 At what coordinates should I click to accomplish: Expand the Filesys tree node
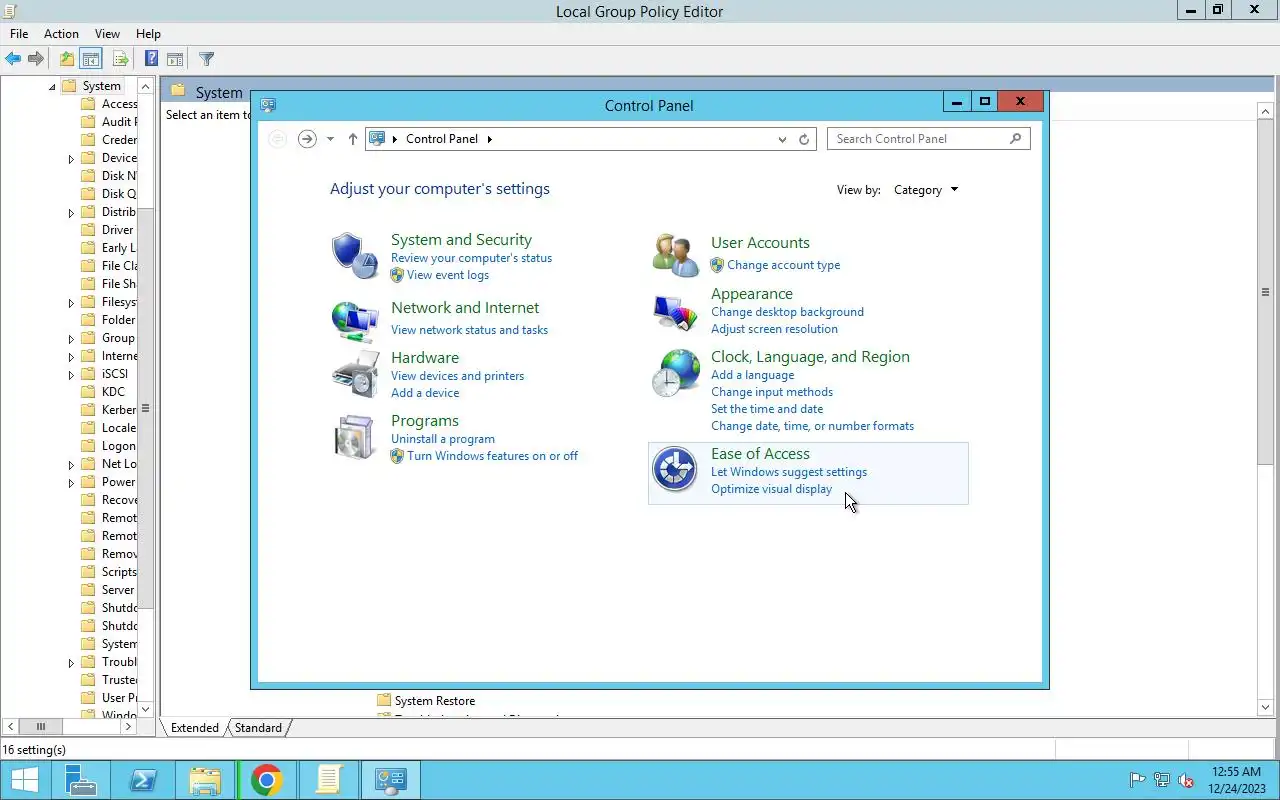71,302
